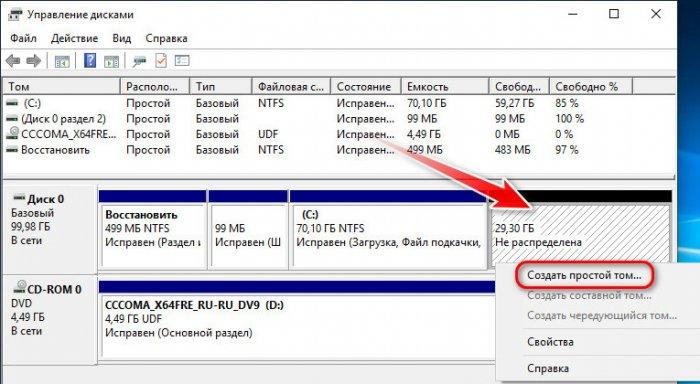The width and height of the screenshot is (700, 384).
Task: Click the Disk Management app icon in title bar
Action: (x=14, y=14)
